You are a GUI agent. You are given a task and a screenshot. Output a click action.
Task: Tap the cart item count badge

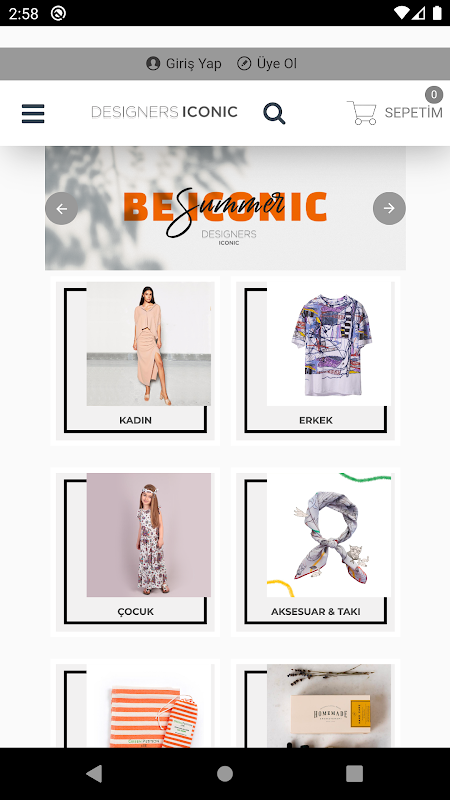pyautogui.click(x=434, y=94)
